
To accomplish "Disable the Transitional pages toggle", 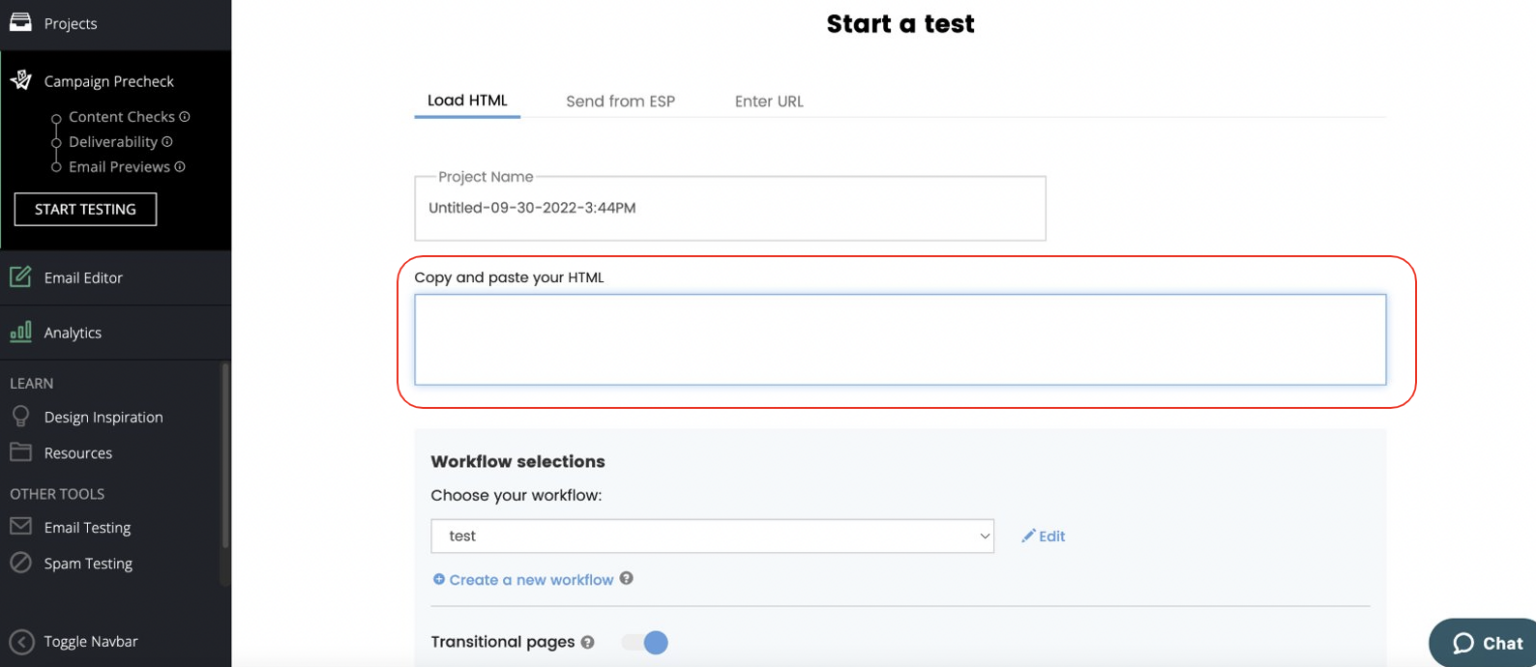I will point(645,642).
